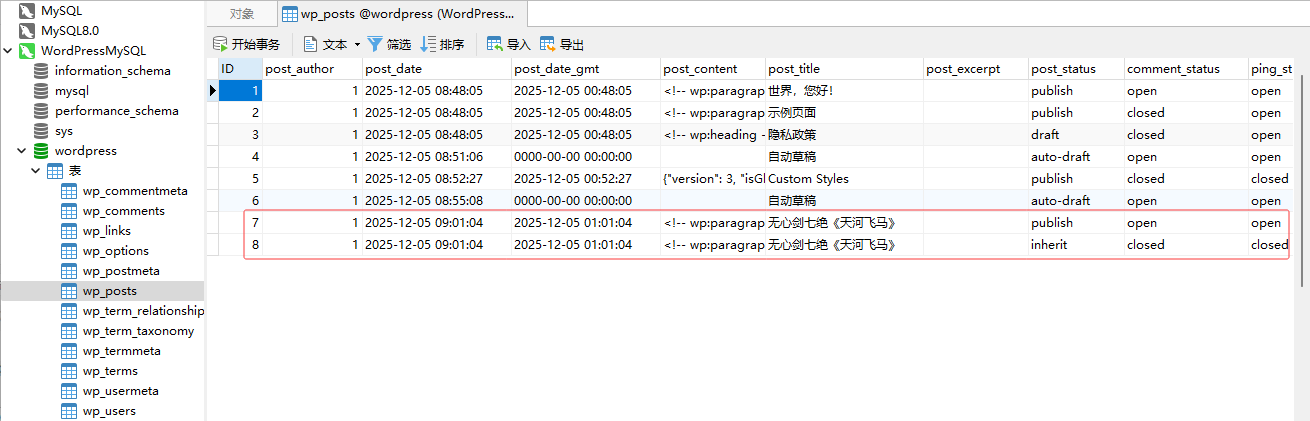Select wp_posts in the table tree
The width and height of the screenshot is (1310, 421).
(110, 290)
